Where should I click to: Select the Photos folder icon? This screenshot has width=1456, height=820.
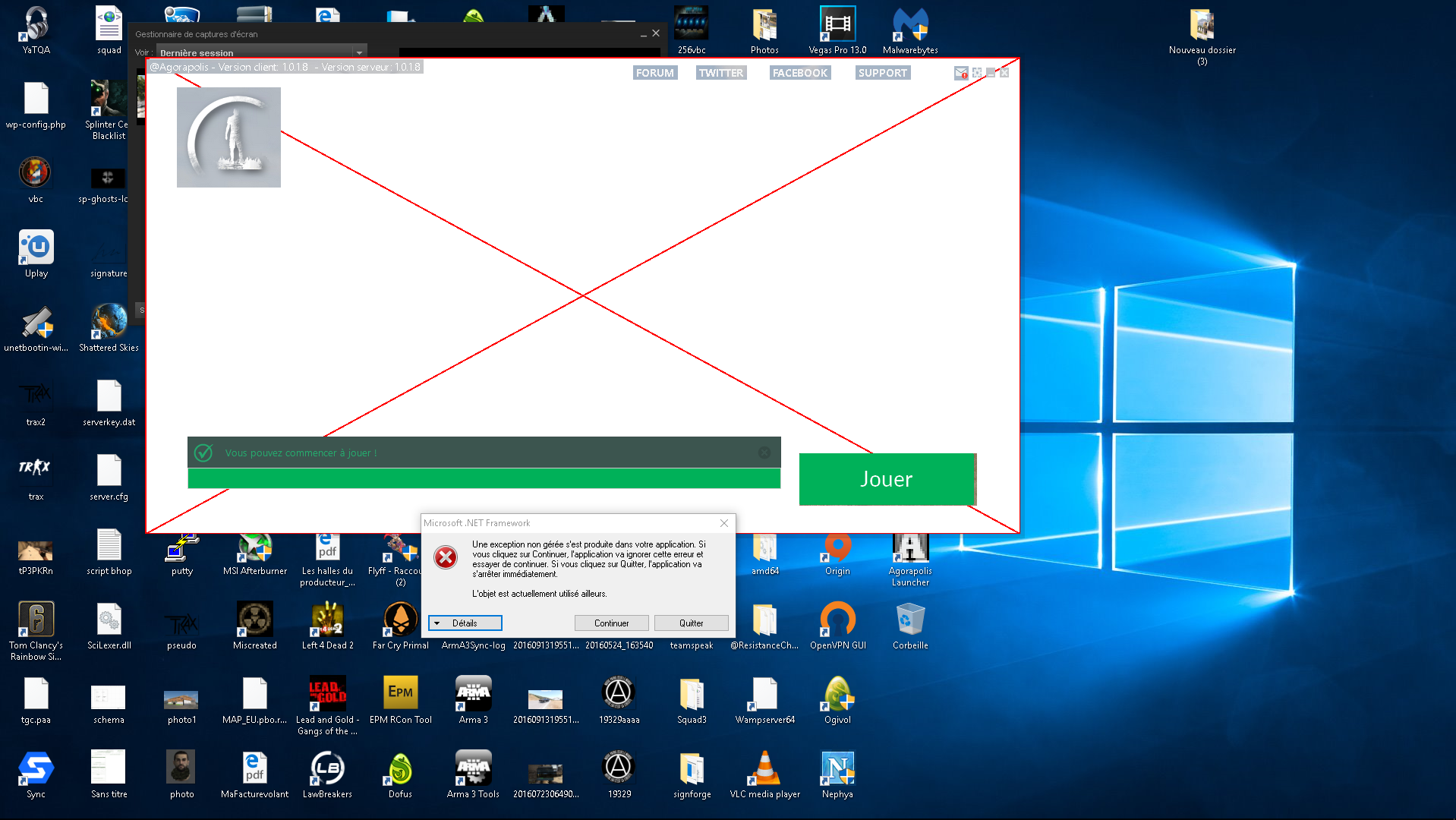point(764,31)
